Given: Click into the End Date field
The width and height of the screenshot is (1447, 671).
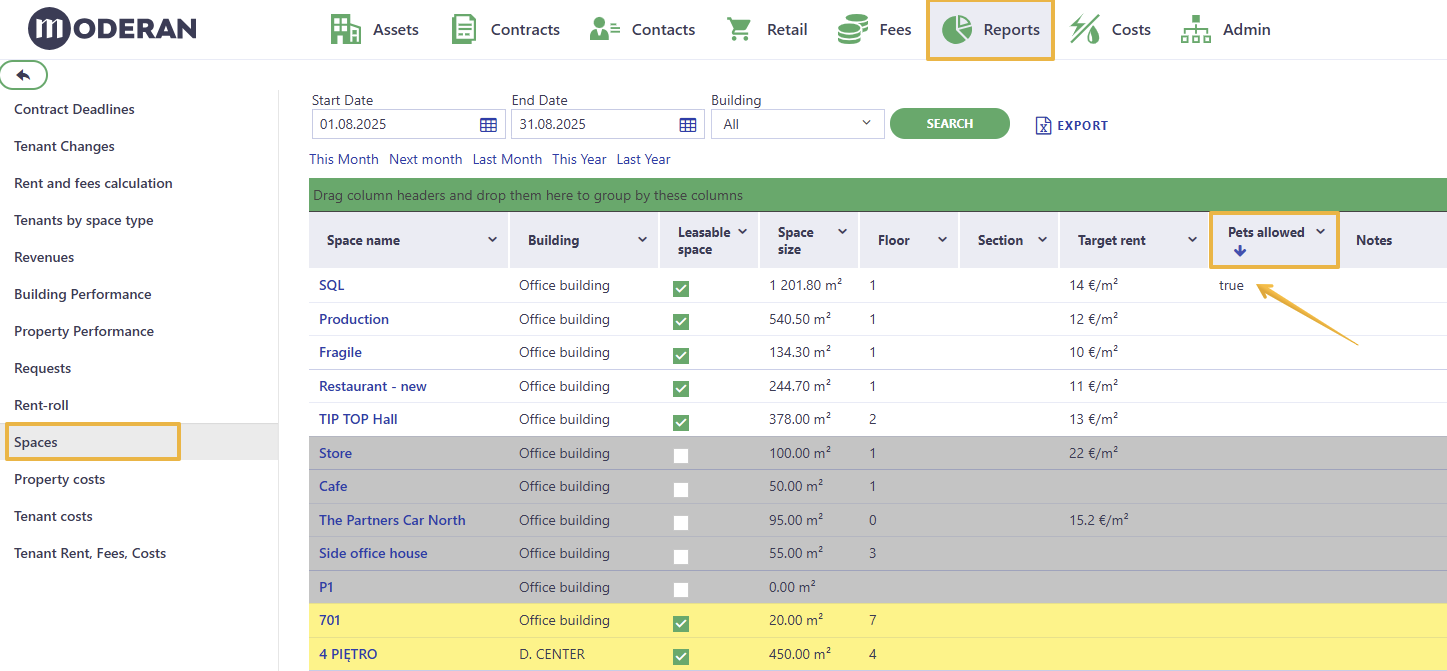Looking at the screenshot, I should [594, 124].
